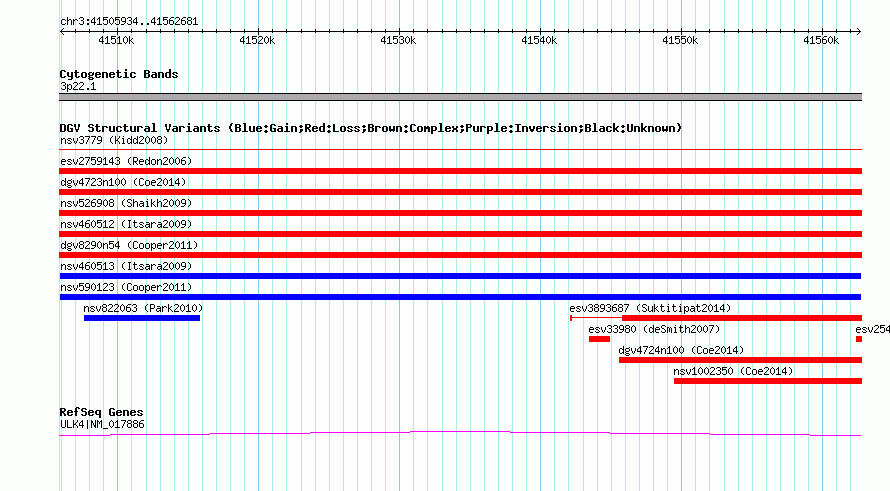Click the 41510k ruler tick label

(x=116, y=40)
